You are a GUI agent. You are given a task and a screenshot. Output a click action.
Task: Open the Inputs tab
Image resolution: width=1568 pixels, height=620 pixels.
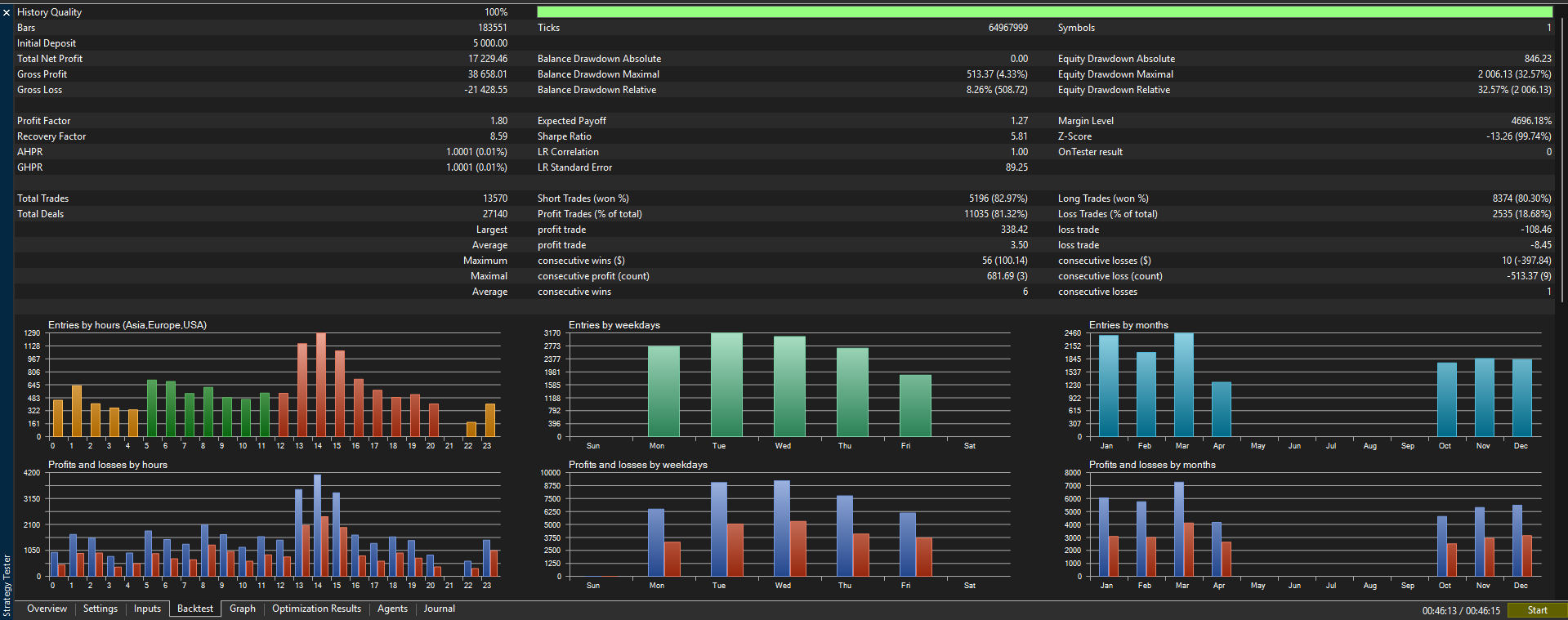tap(147, 609)
